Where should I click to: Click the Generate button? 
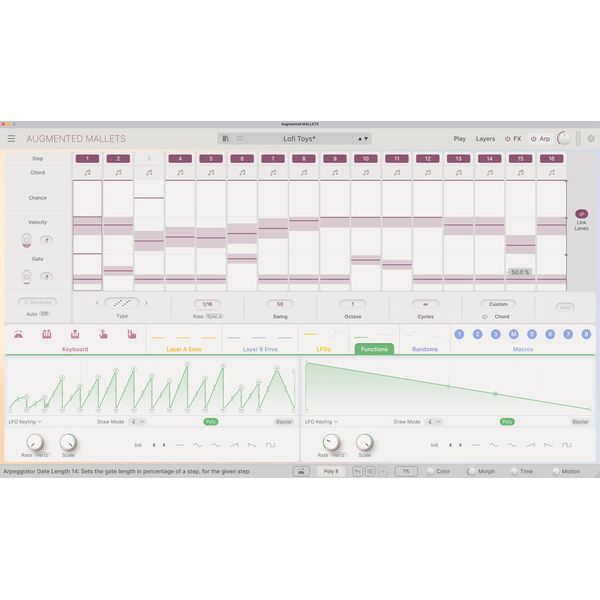tap(37, 302)
